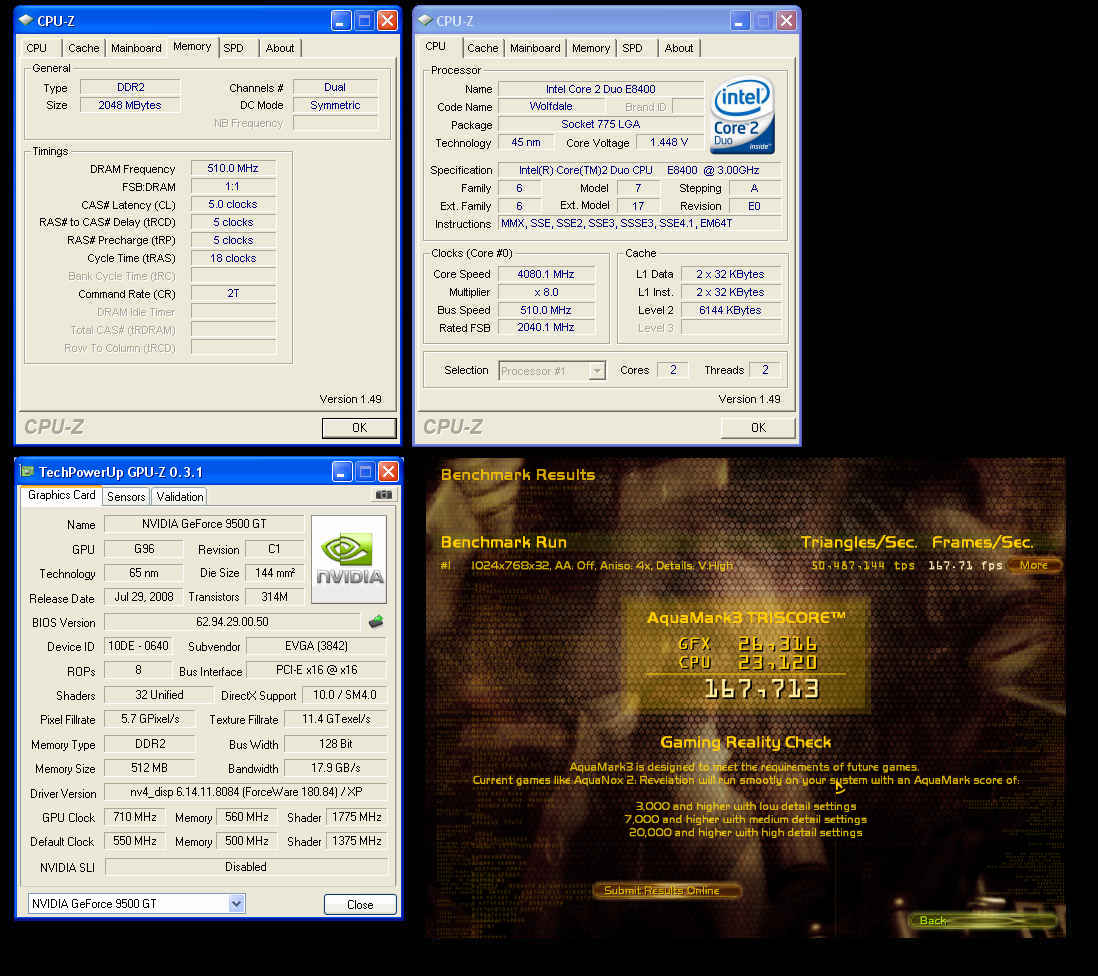Click the GPU Clock value 710 MHz
This screenshot has height=976, width=1098.
click(x=134, y=816)
